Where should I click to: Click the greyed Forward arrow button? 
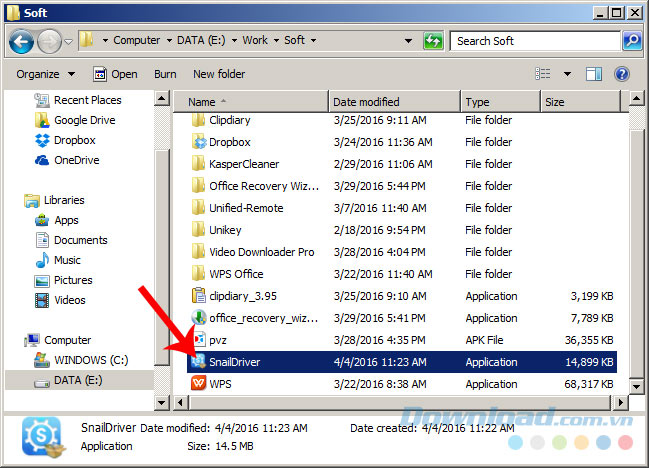click(49, 41)
